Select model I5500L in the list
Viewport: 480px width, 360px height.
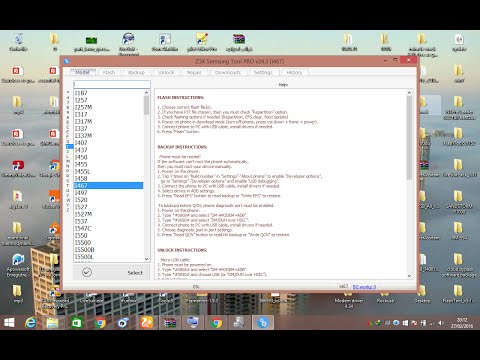click(108, 257)
